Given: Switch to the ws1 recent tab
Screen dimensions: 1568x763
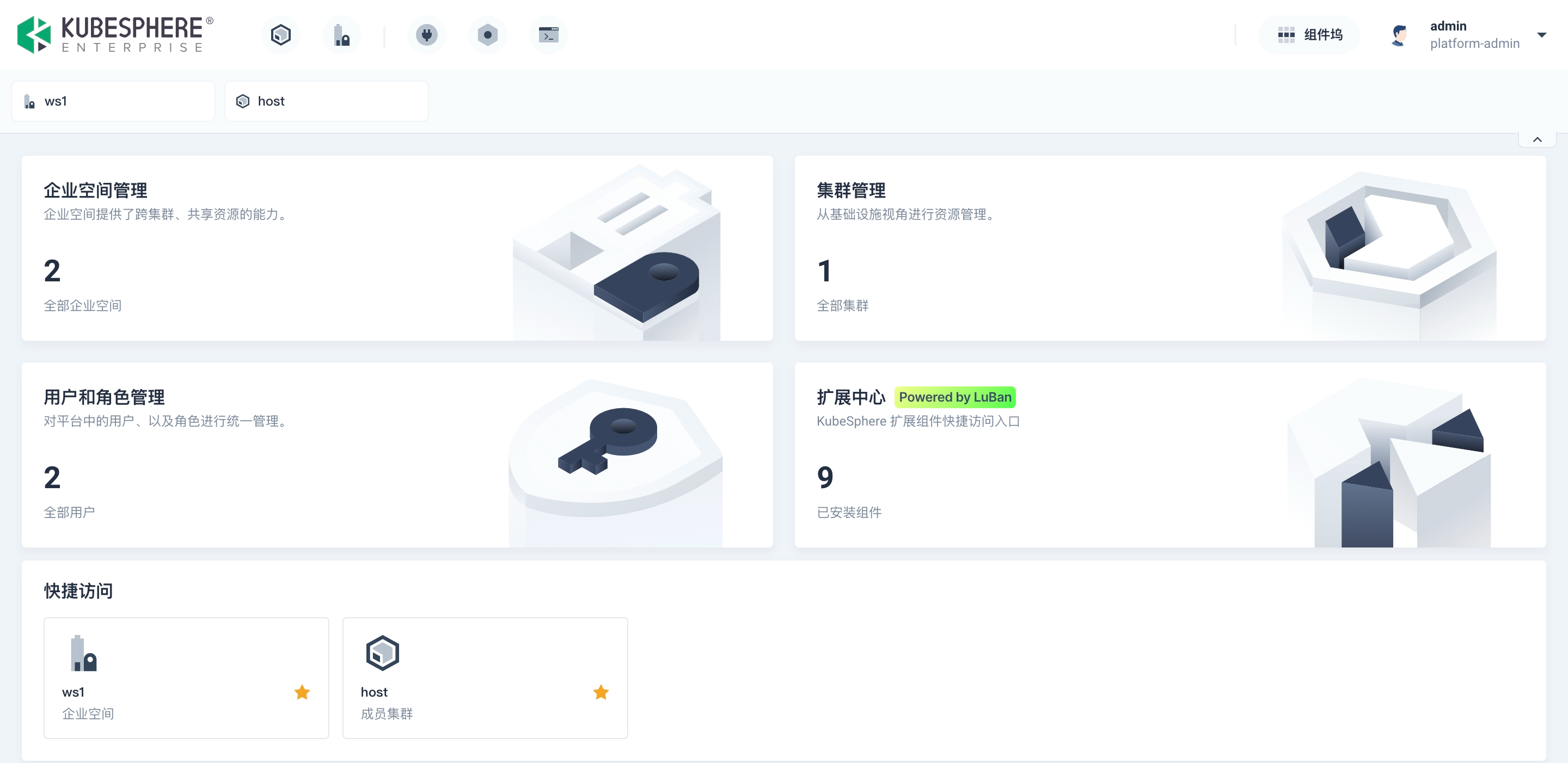Looking at the screenshot, I should [x=113, y=101].
